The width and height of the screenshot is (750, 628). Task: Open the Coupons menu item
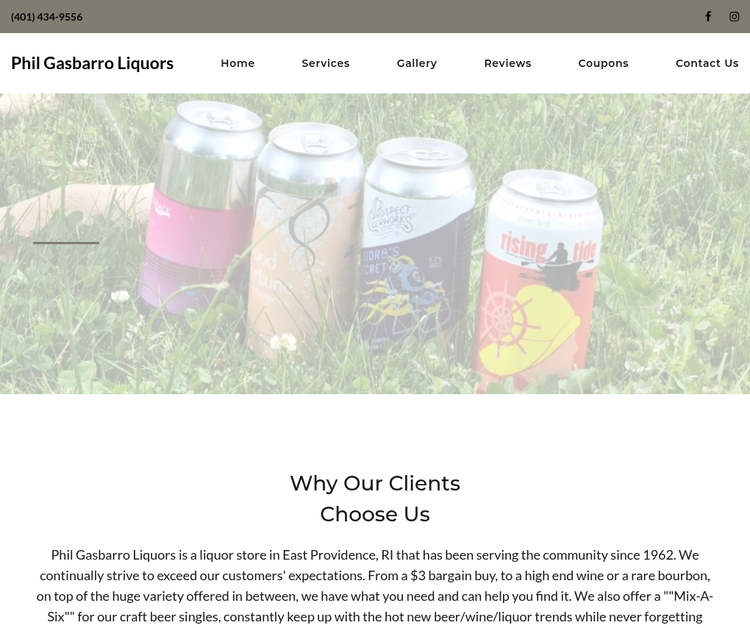pyautogui.click(x=603, y=63)
